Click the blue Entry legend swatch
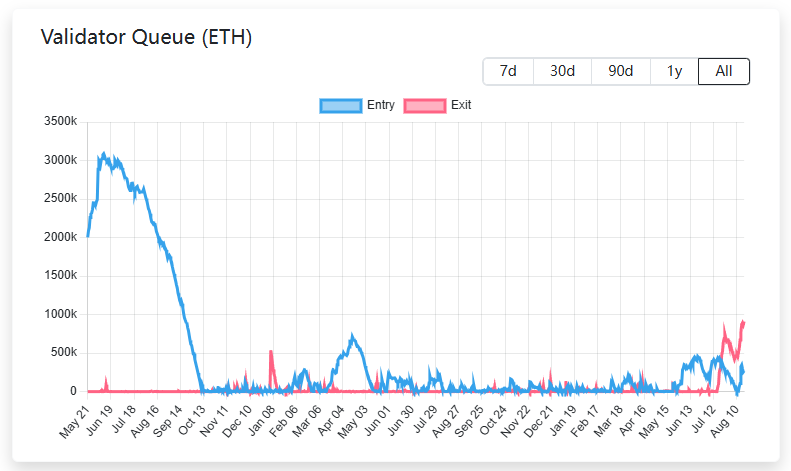This screenshot has height=471, width=791. (340, 105)
